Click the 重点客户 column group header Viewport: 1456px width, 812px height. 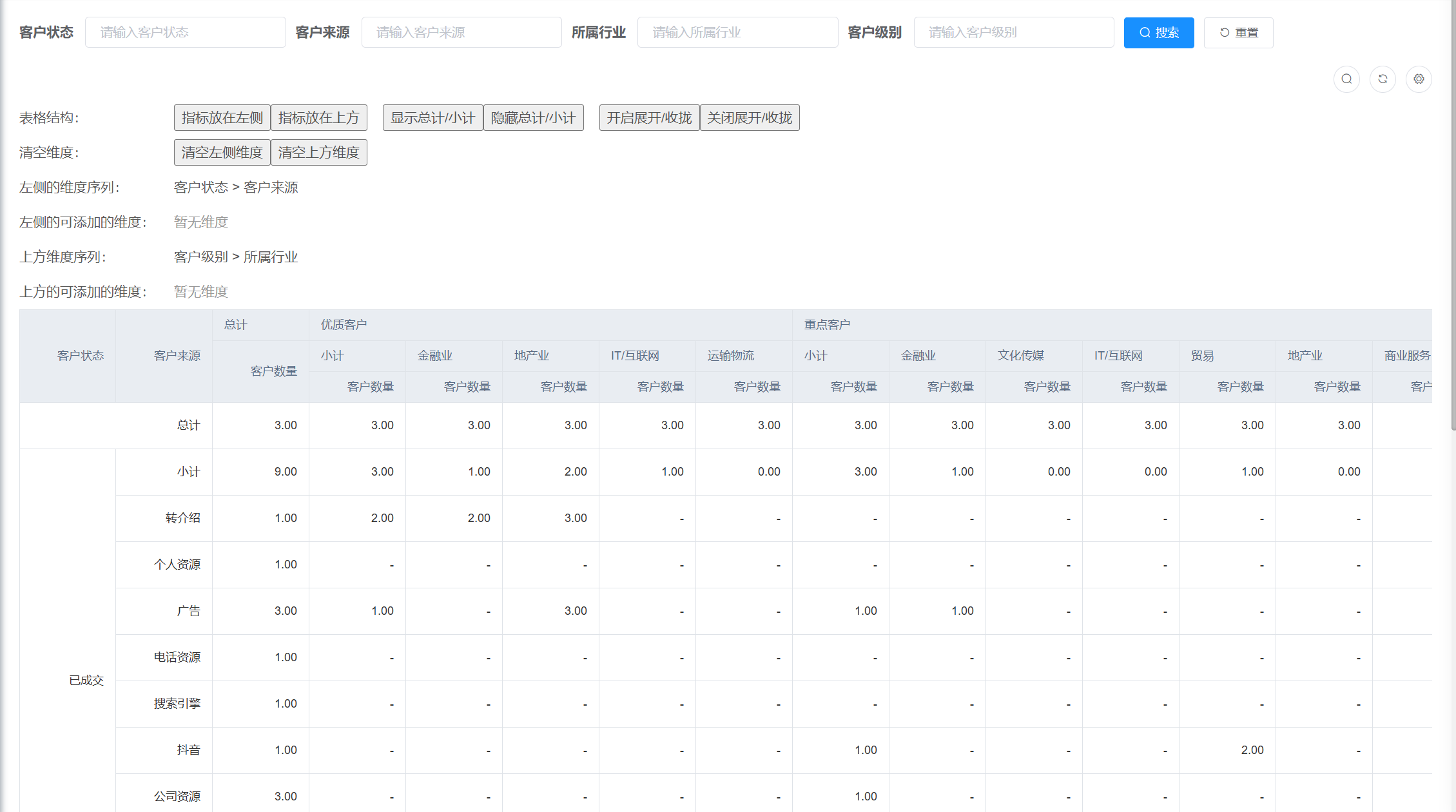coord(827,325)
